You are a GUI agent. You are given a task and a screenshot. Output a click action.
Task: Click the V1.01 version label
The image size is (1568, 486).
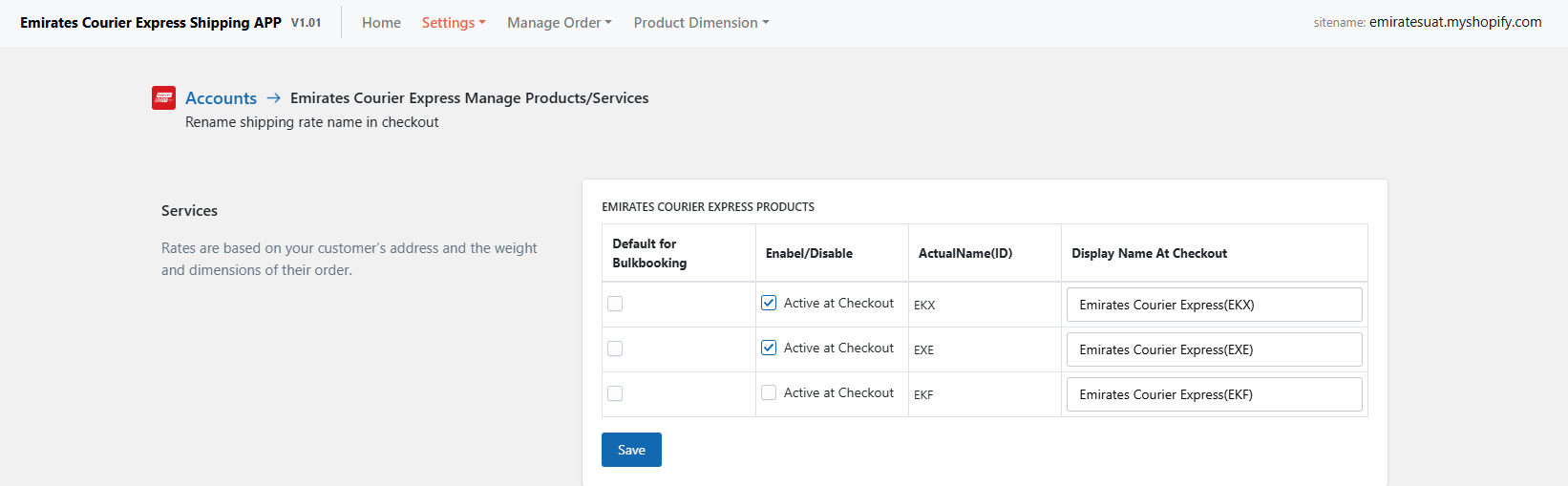(x=306, y=23)
